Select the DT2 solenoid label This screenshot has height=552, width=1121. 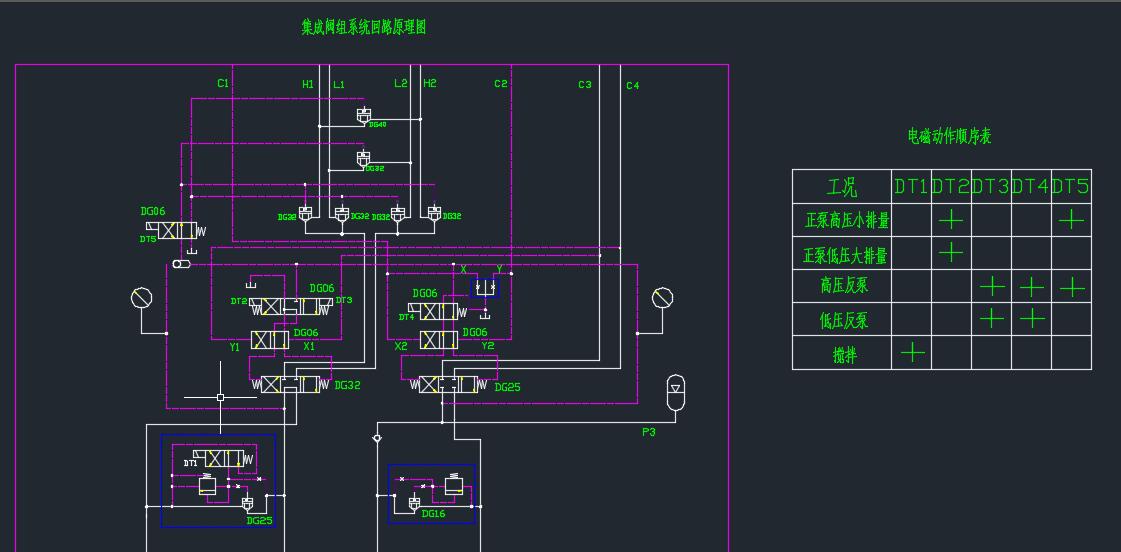click(x=239, y=301)
